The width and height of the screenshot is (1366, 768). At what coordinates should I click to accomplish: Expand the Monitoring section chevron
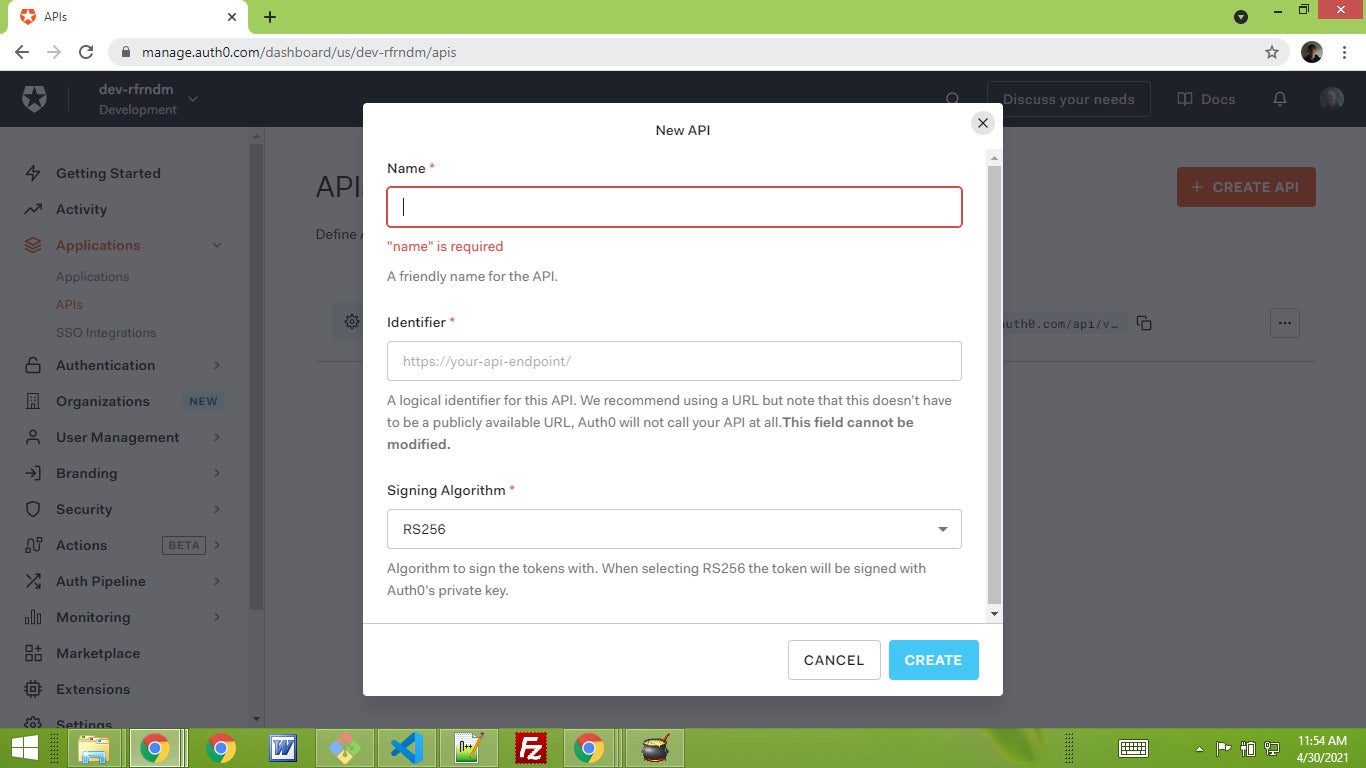pos(217,617)
